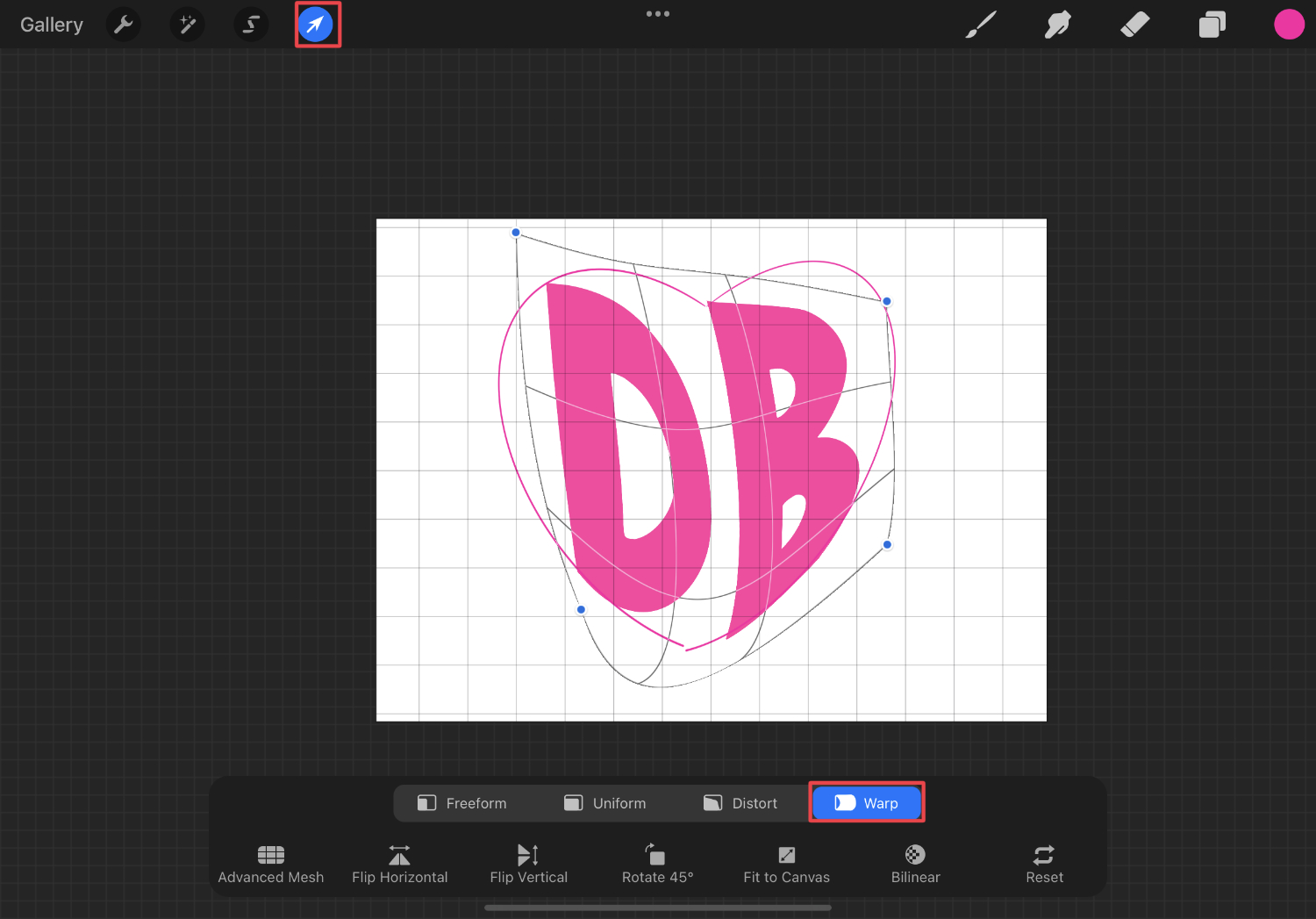Switch to Distort transform mode

pos(740,802)
